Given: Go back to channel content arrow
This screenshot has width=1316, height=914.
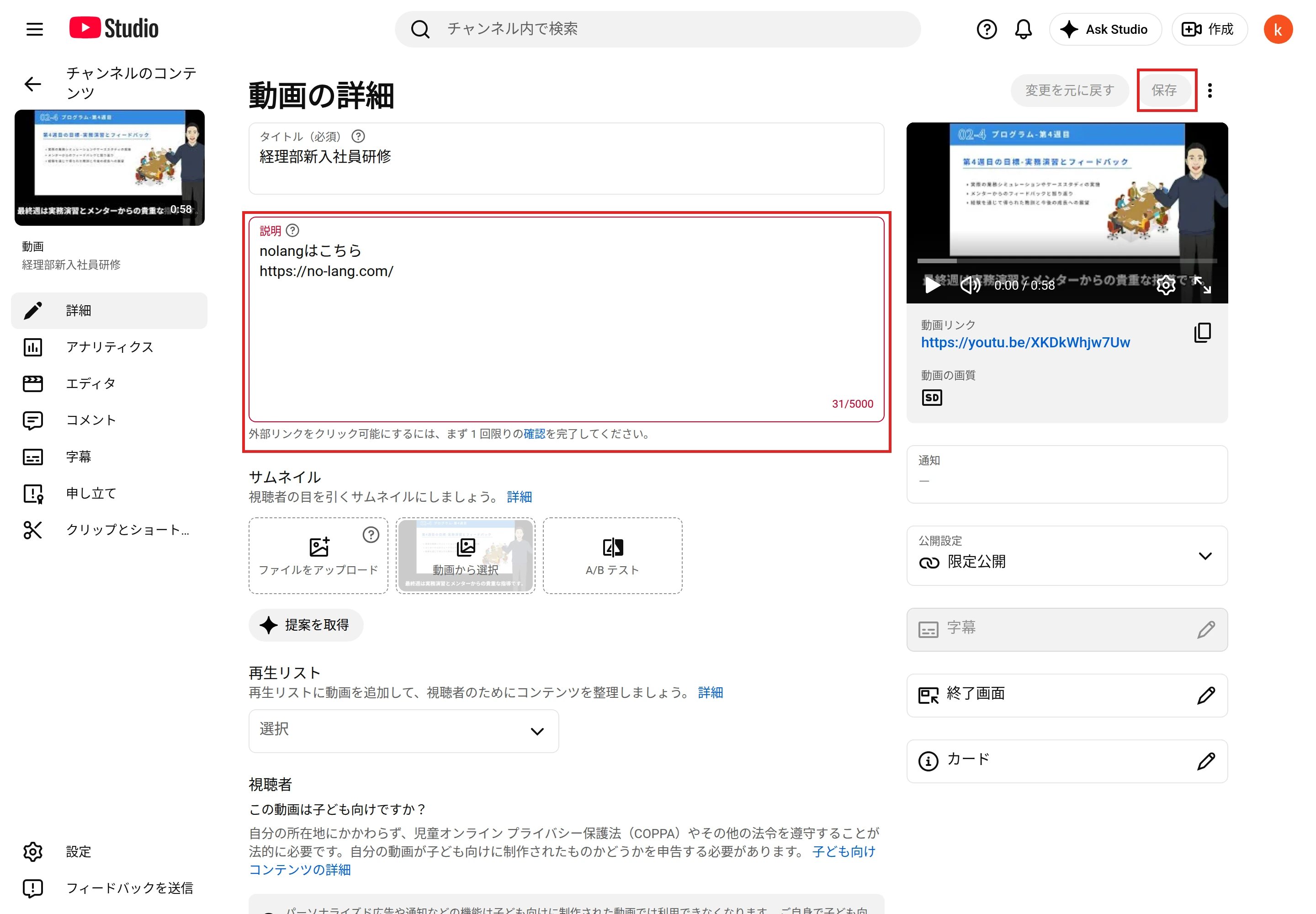Looking at the screenshot, I should (32, 84).
